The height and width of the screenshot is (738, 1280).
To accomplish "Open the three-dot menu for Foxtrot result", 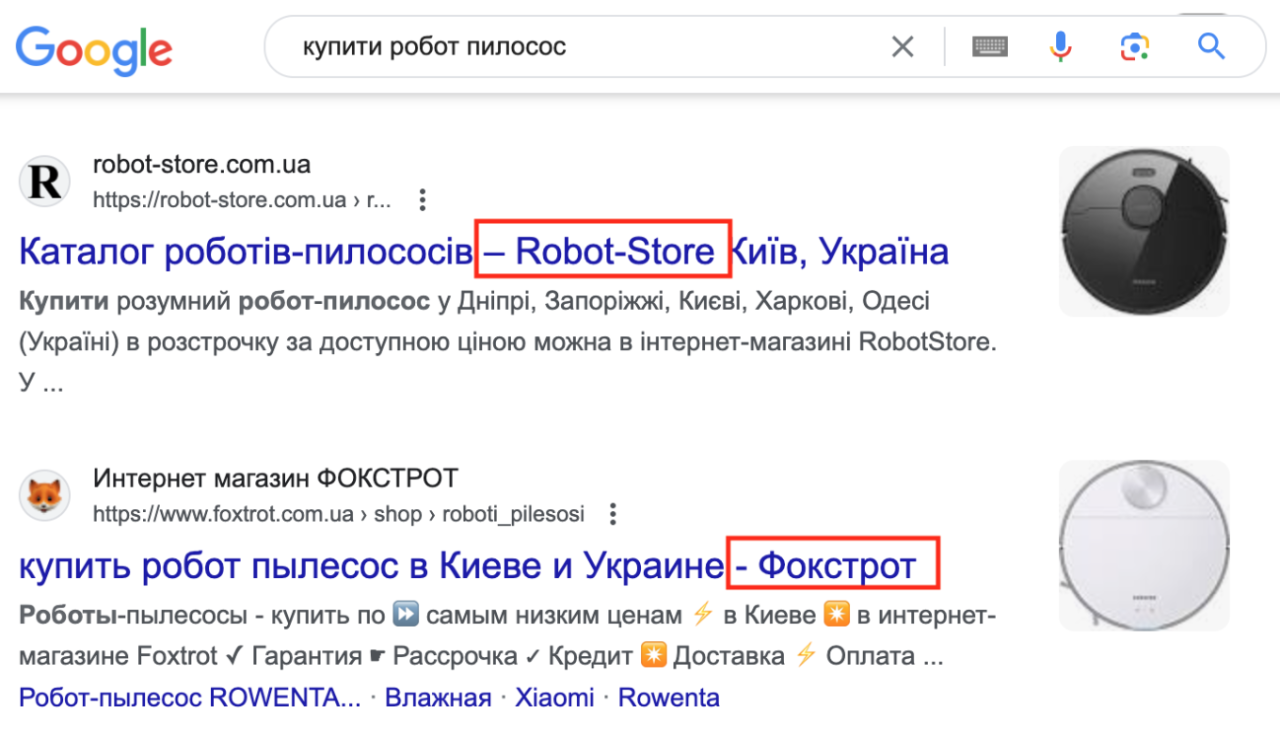I will pos(612,513).
